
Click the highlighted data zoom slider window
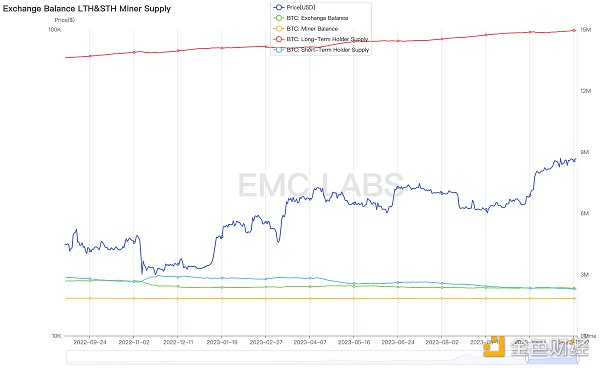[551, 358]
